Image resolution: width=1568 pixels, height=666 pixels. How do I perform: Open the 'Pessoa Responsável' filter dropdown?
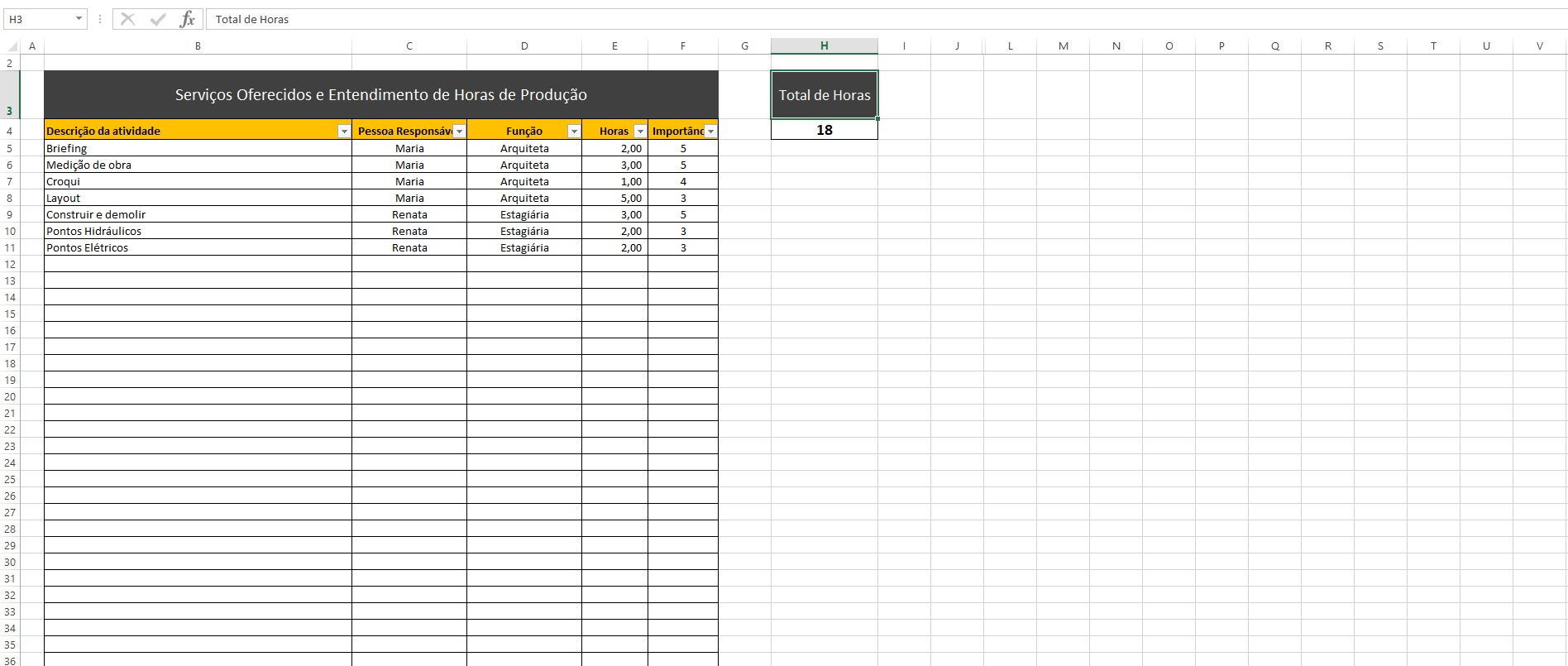click(x=459, y=132)
